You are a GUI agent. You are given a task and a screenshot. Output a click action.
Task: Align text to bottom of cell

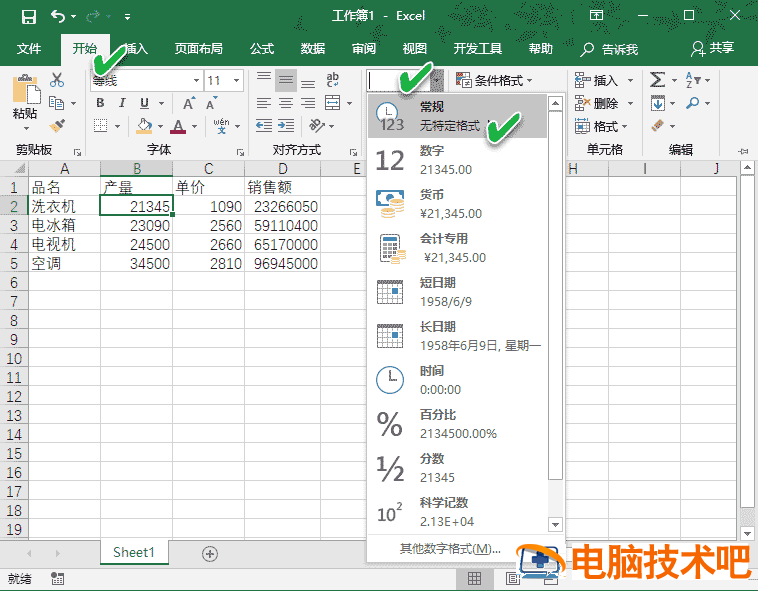[x=308, y=81]
